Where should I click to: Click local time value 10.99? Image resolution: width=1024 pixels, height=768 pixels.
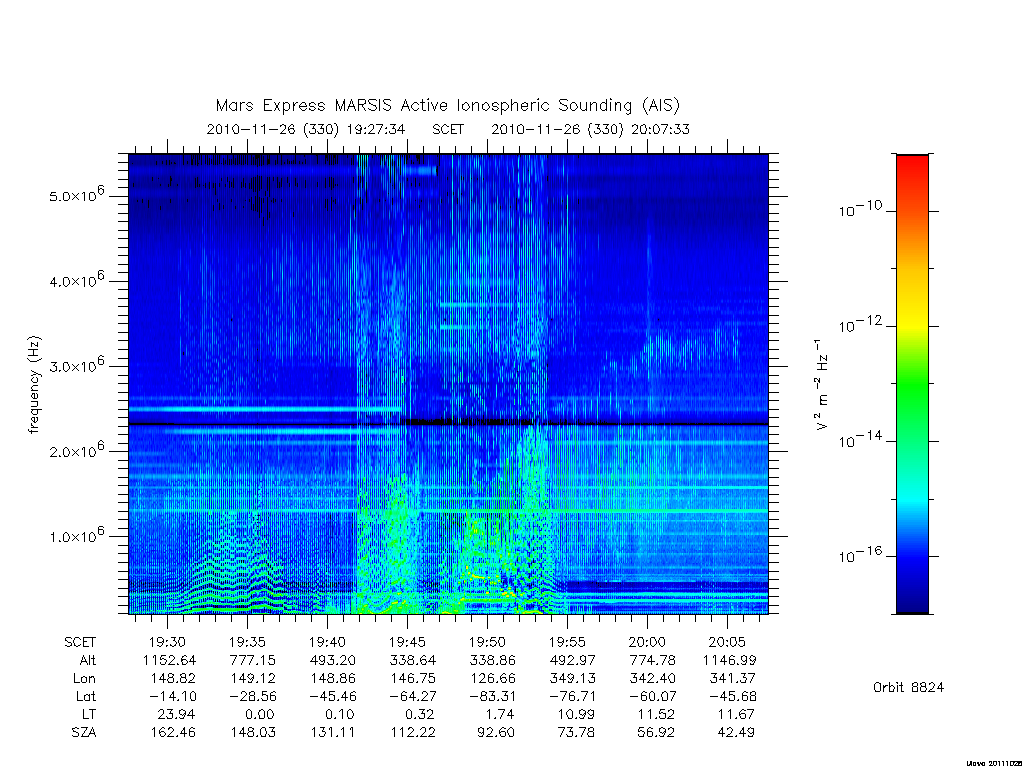click(575, 714)
